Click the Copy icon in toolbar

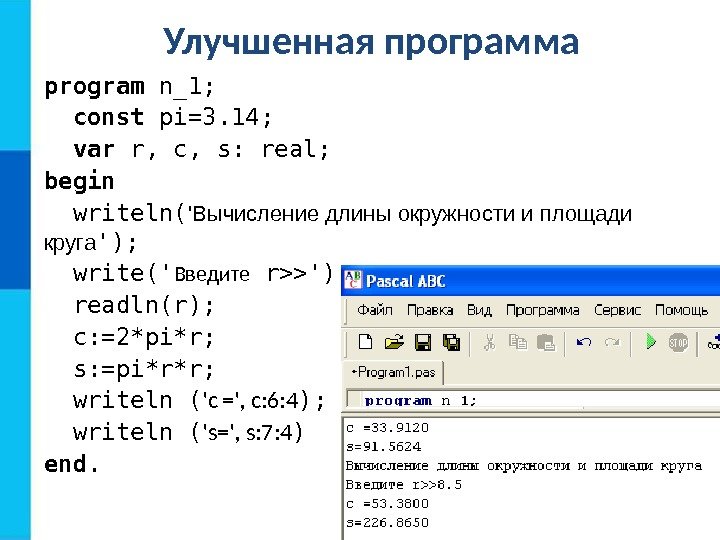coord(518,343)
